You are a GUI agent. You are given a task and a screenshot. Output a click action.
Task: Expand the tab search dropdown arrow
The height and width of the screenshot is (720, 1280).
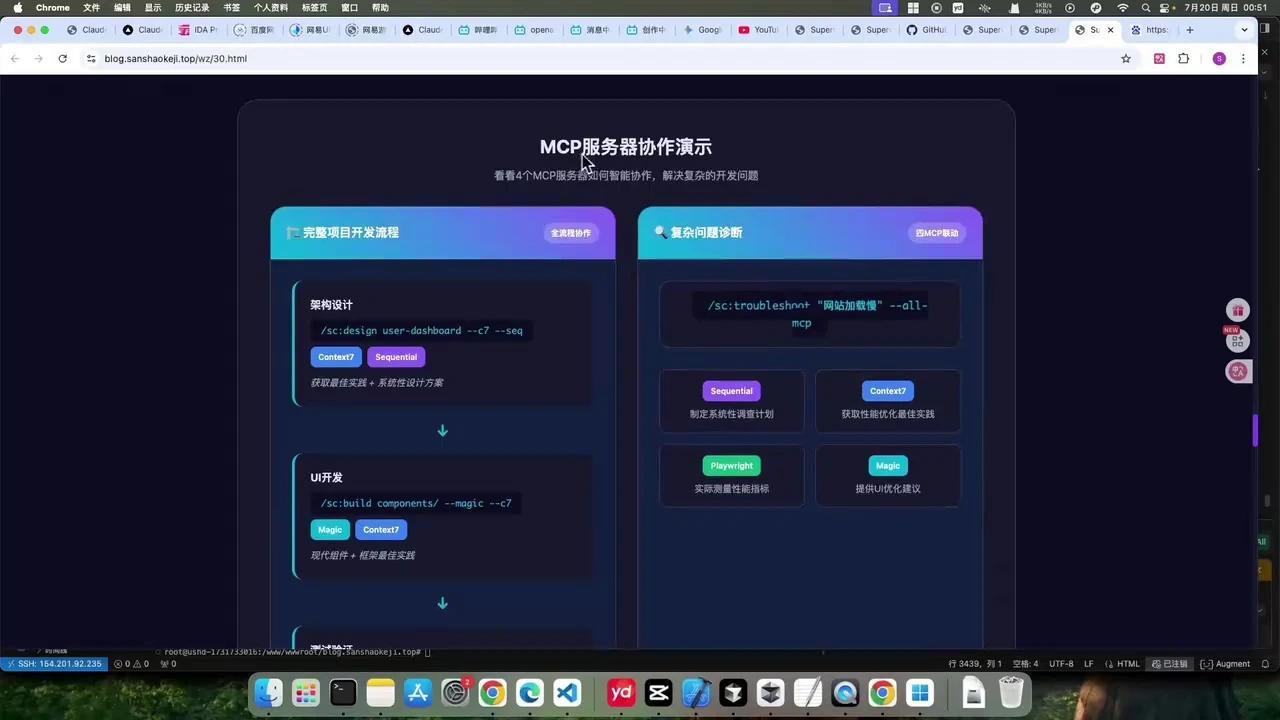click(x=1244, y=30)
